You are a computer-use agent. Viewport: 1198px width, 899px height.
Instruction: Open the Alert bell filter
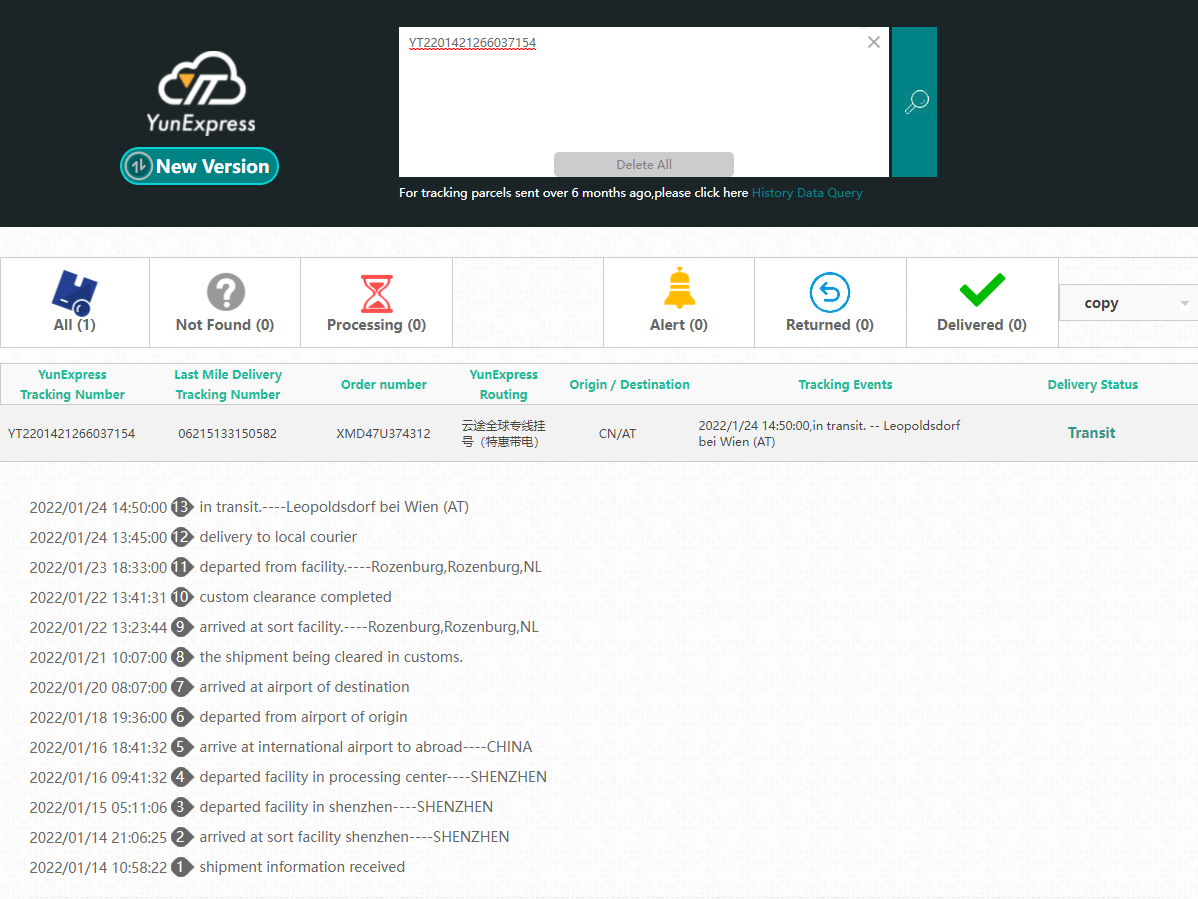(679, 302)
